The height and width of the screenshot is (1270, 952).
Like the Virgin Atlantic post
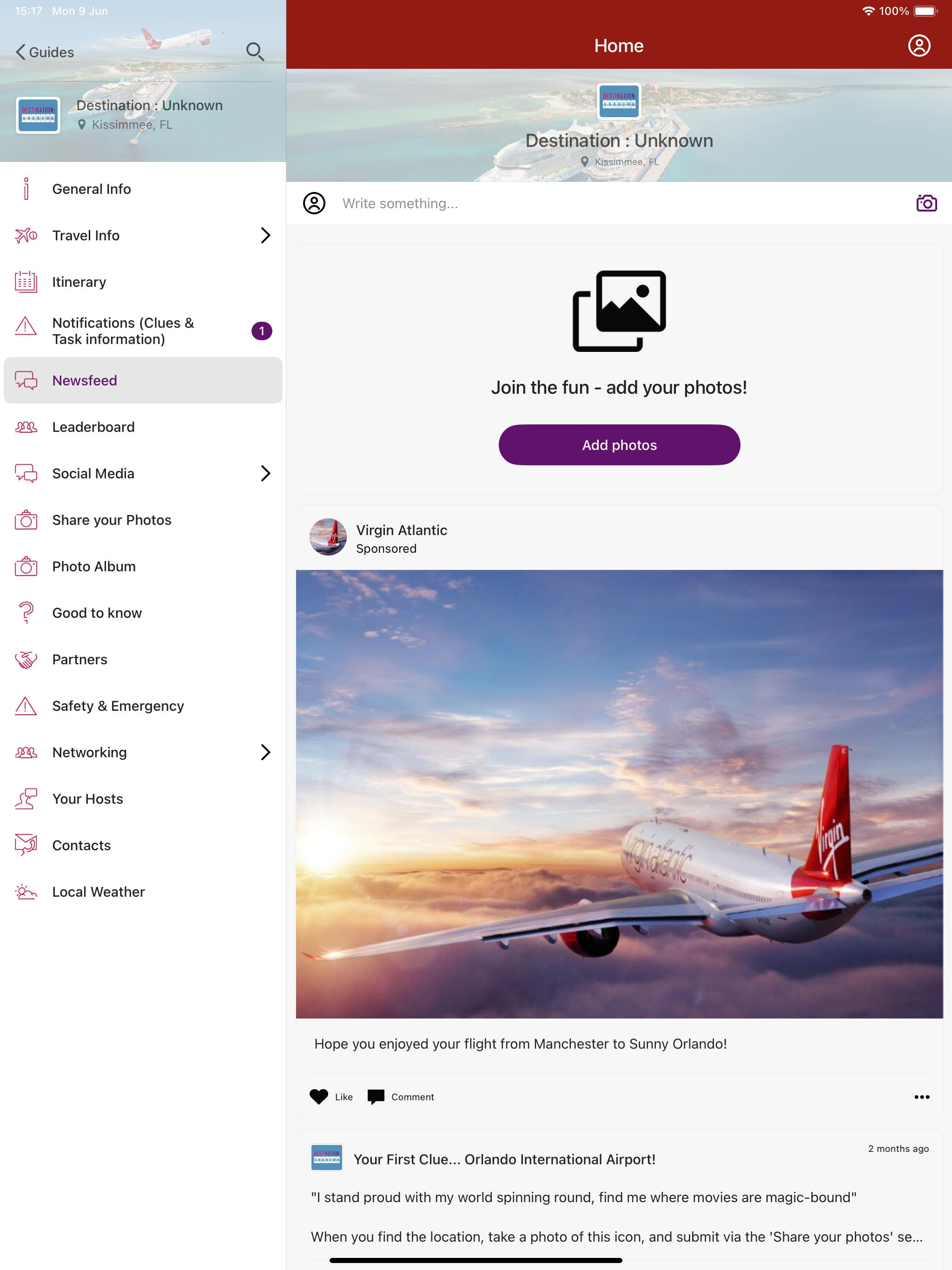click(x=331, y=1097)
